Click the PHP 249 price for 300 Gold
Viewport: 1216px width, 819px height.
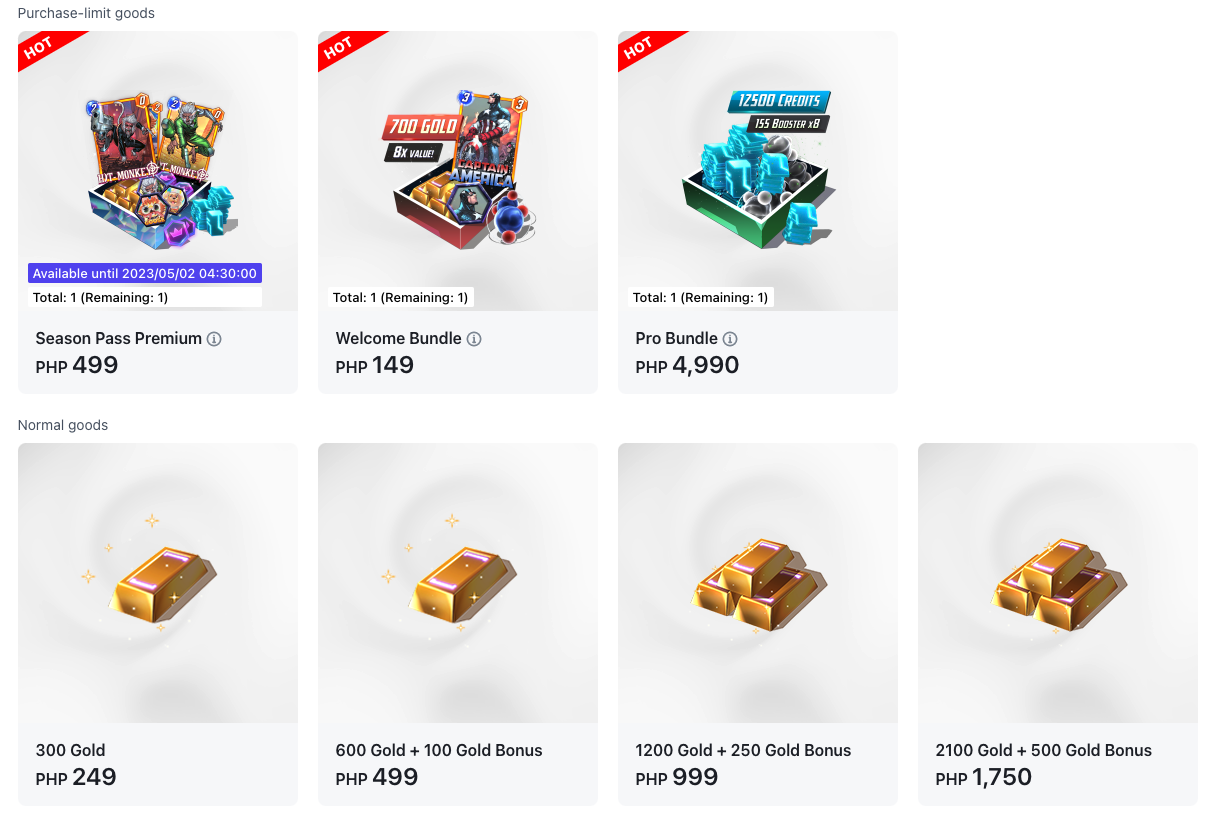click(76, 777)
